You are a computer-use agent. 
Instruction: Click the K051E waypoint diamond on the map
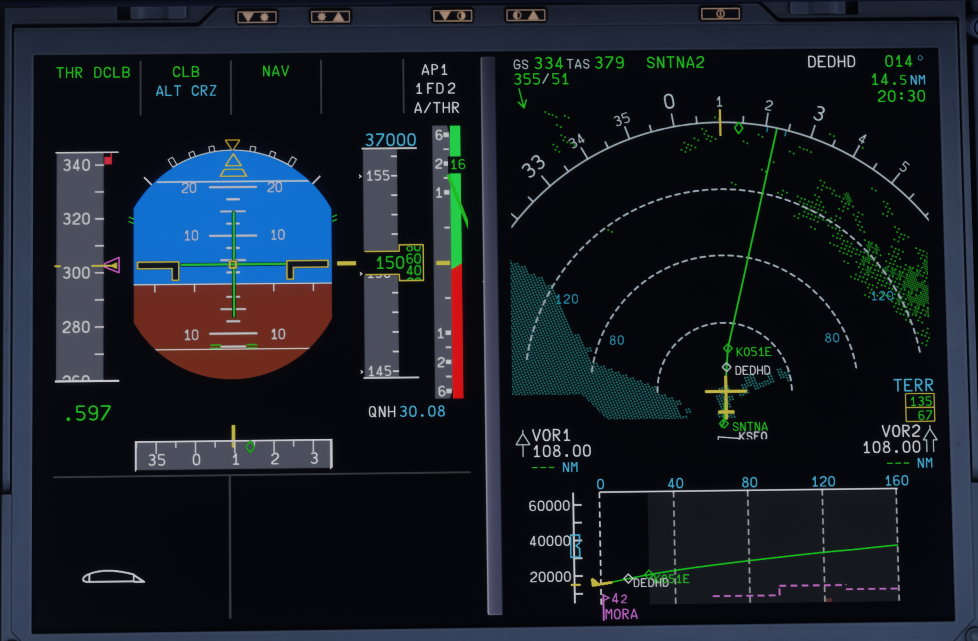[727, 349]
